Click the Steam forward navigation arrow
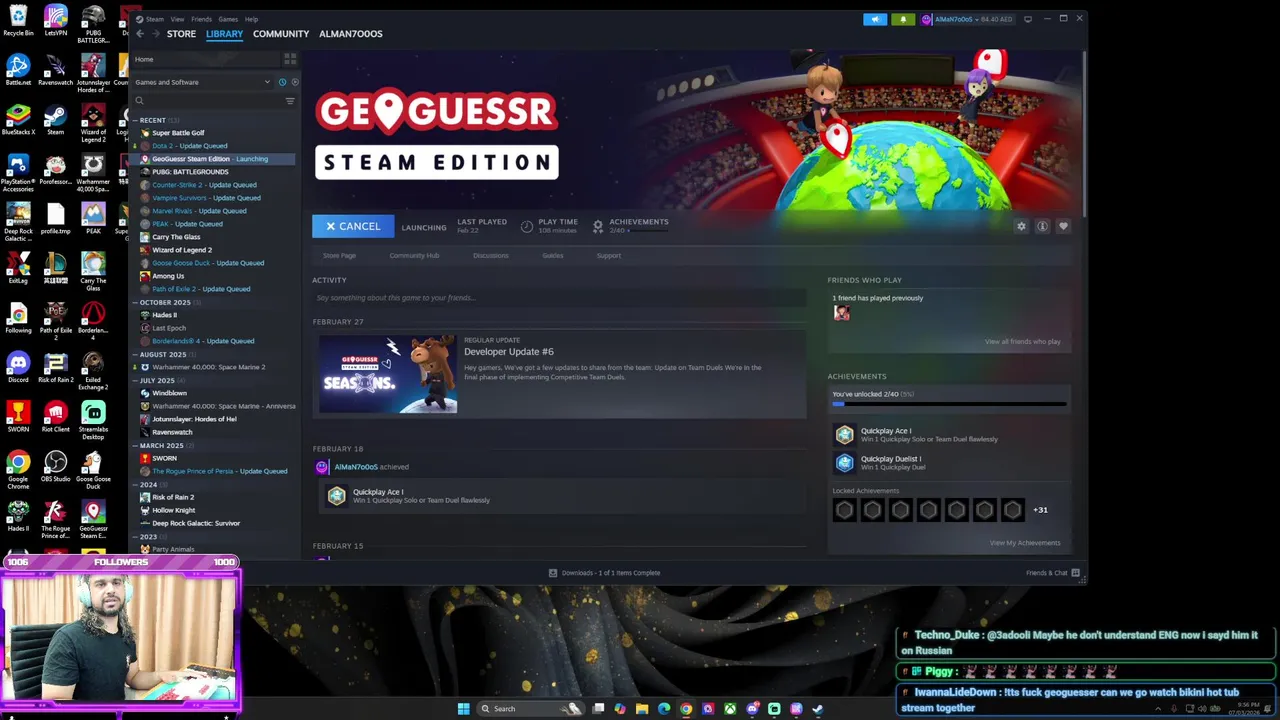The image size is (1280, 720). tap(154, 34)
